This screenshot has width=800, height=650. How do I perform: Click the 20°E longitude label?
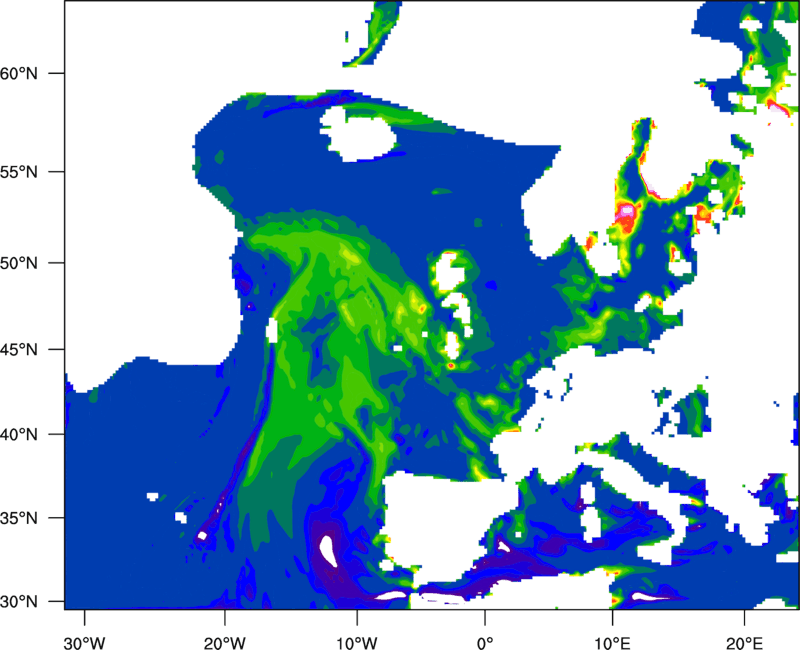[744, 643]
